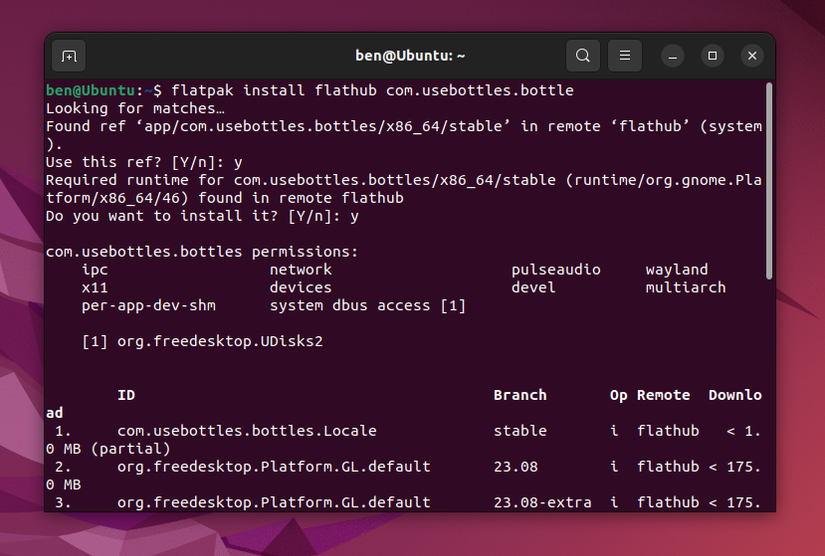Click the 'devices' permission

click(300, 288)
